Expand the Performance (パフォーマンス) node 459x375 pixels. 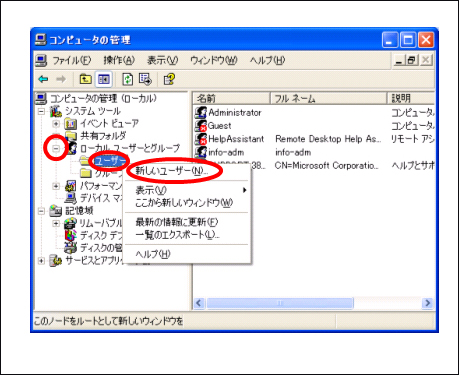[56, 186]
